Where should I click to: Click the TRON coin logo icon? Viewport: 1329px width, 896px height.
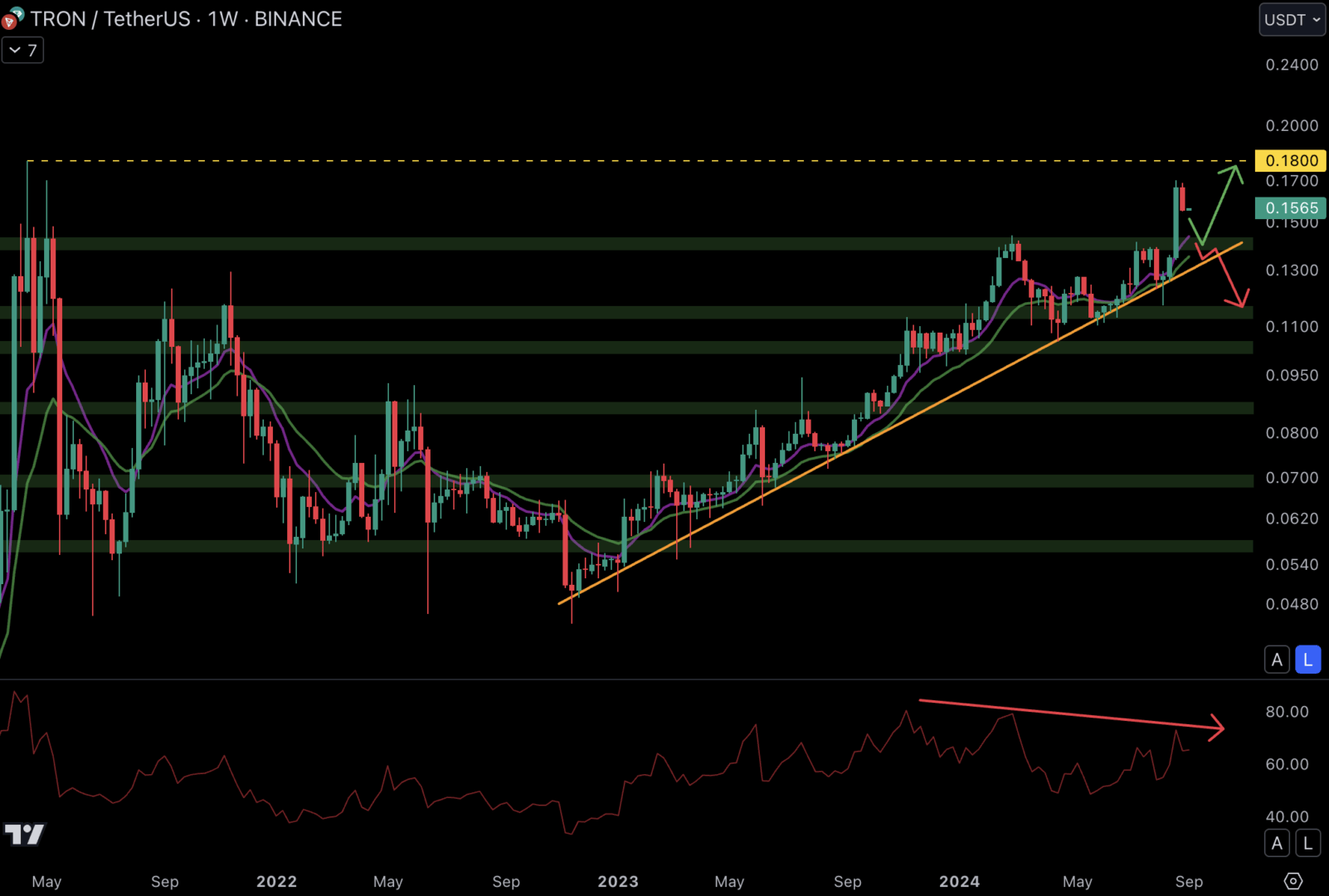click(x=12, y=18)
